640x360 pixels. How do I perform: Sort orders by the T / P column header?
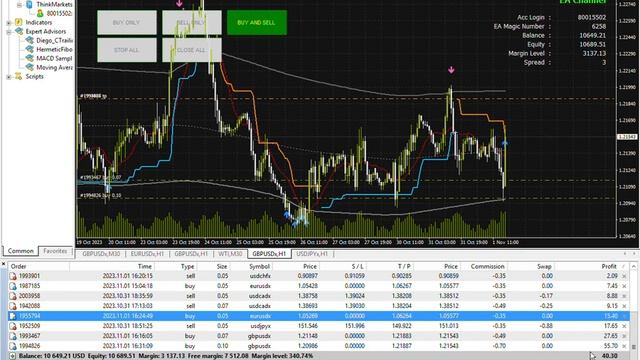390,266
